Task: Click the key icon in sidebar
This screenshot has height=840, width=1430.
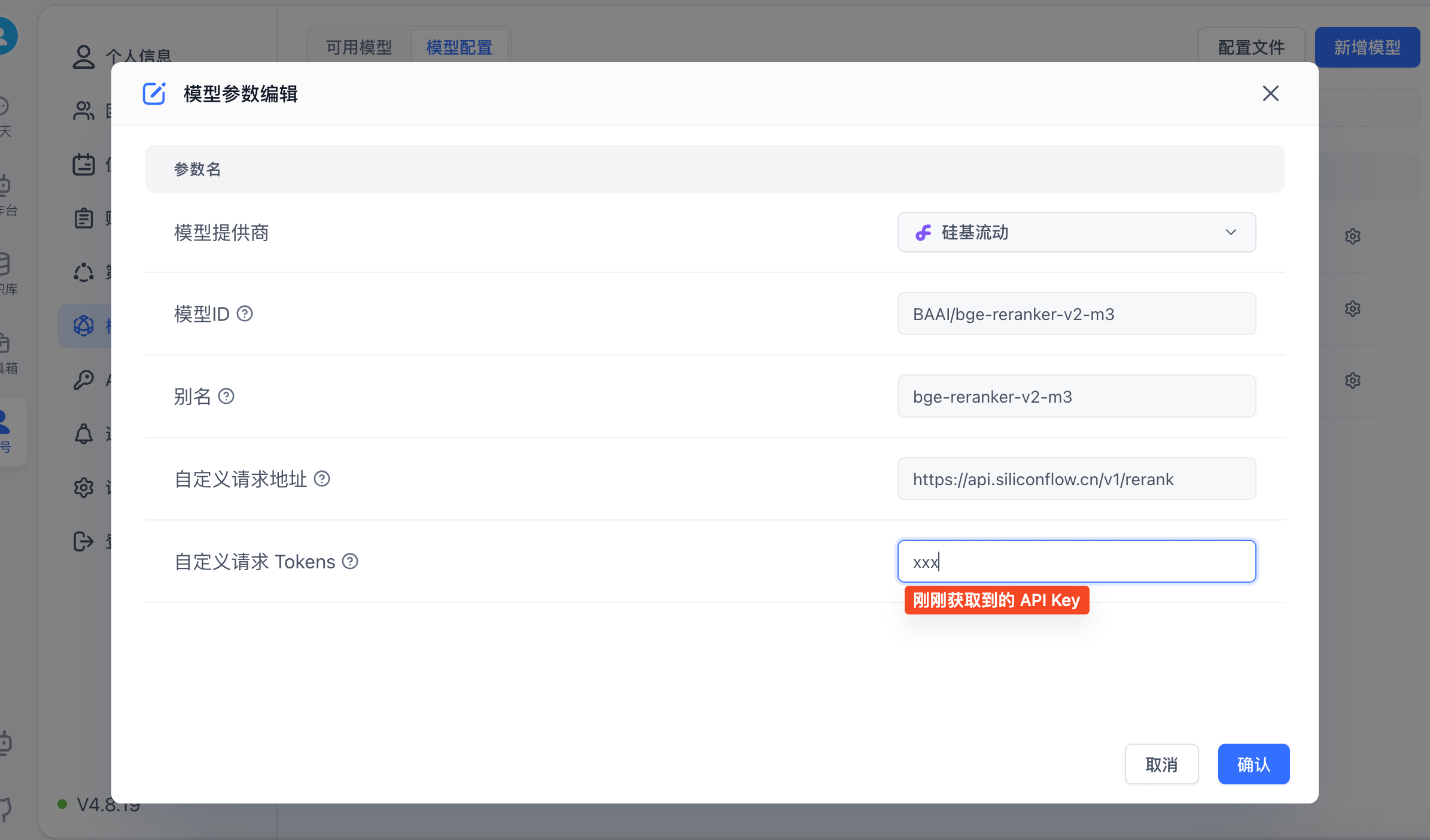Action: coord(84,379)
